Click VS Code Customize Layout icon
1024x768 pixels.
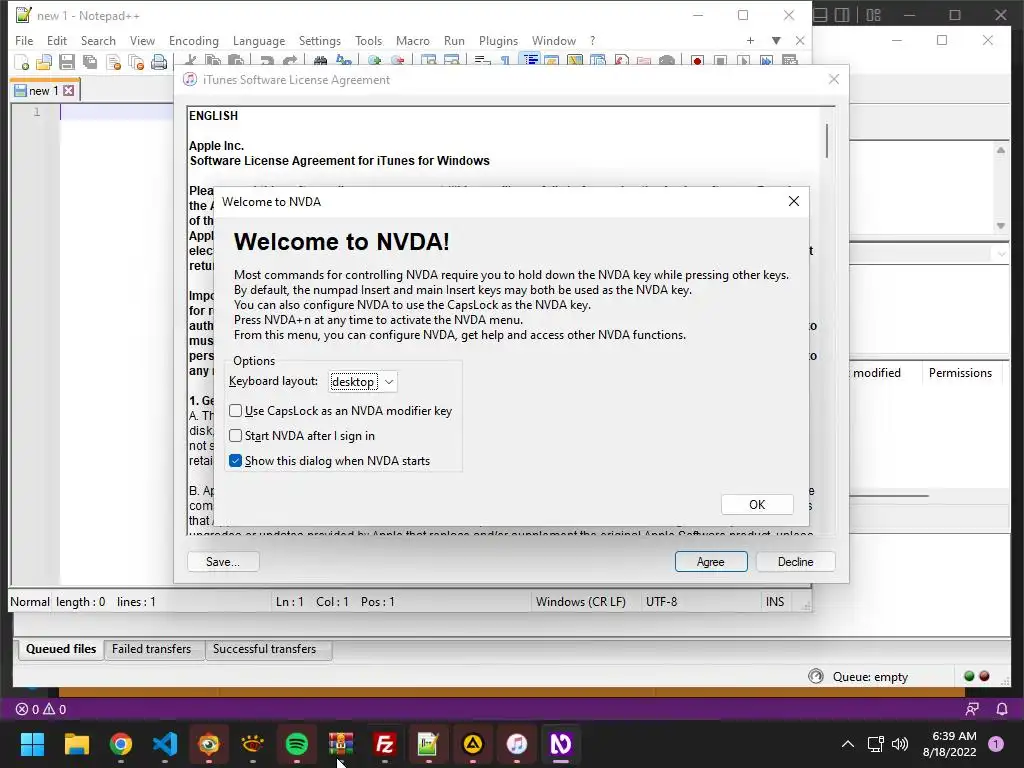pos(873,14)
